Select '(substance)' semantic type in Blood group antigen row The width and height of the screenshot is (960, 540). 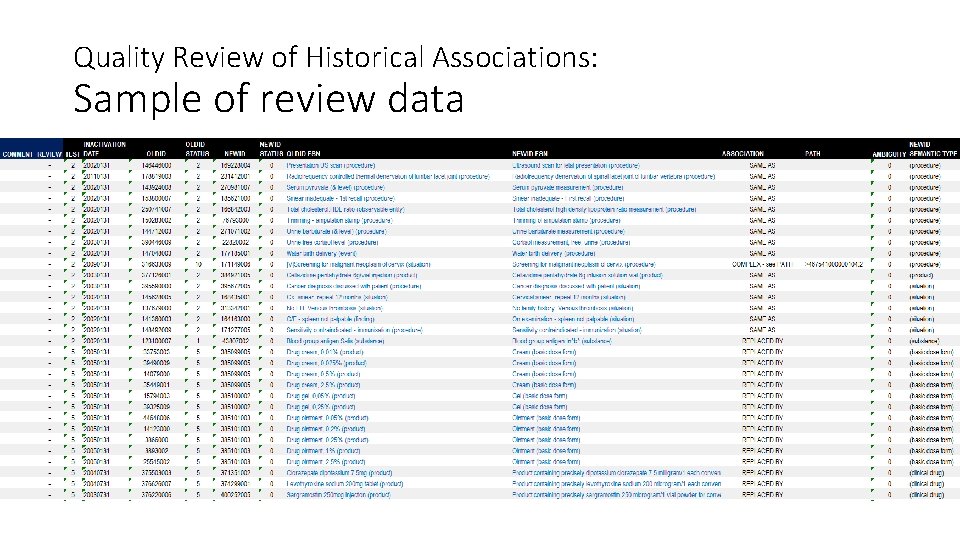pyautogui.click(x=924, y=341)
